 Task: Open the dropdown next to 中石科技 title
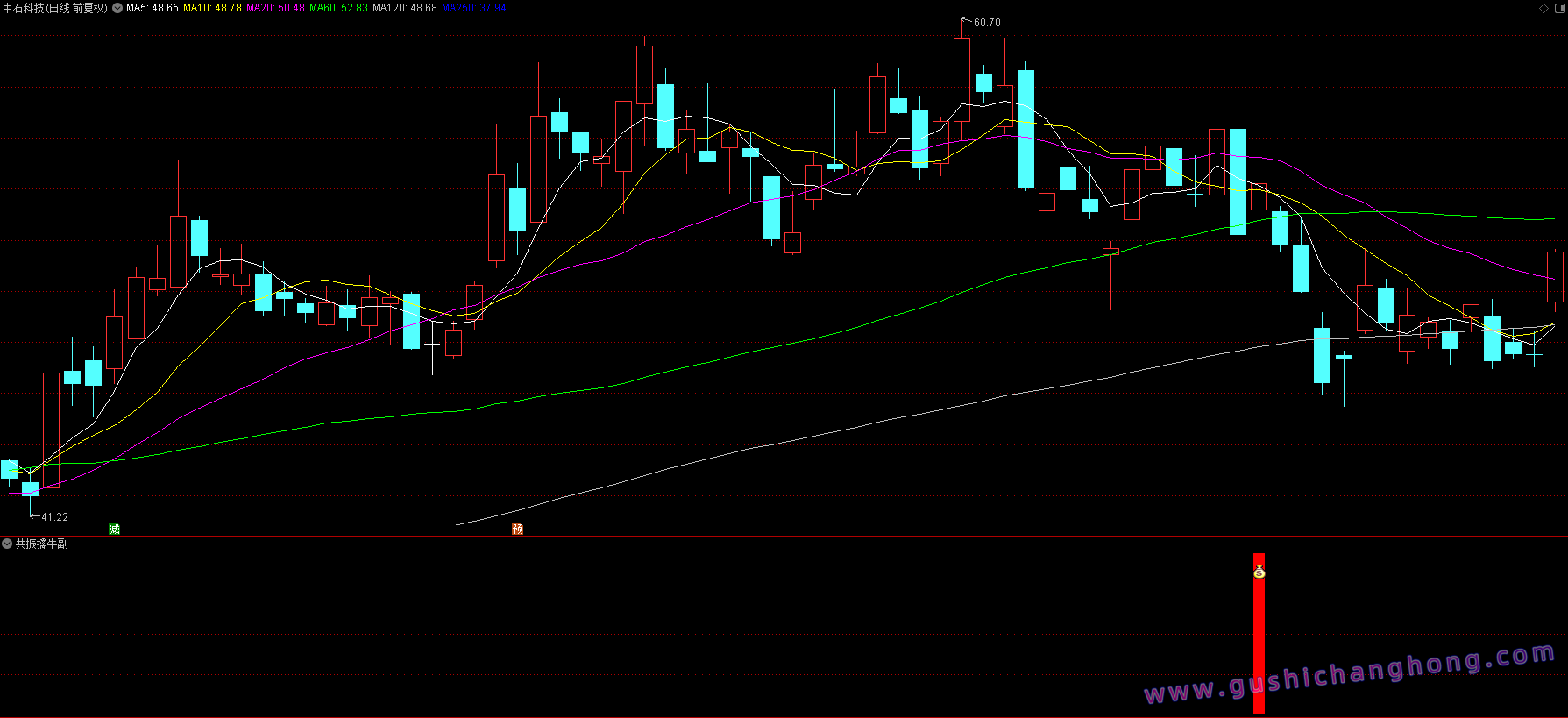(x=117, y=8)
